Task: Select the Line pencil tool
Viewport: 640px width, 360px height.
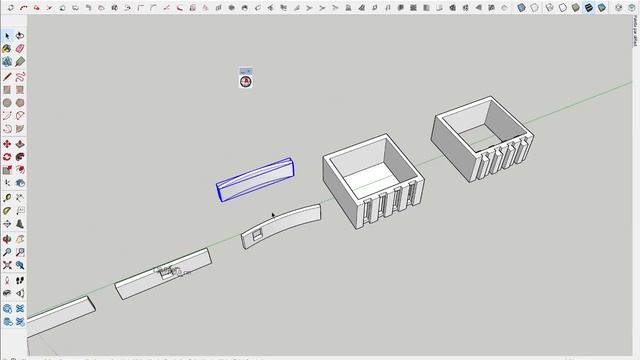Action: click(x=7, y=77)
